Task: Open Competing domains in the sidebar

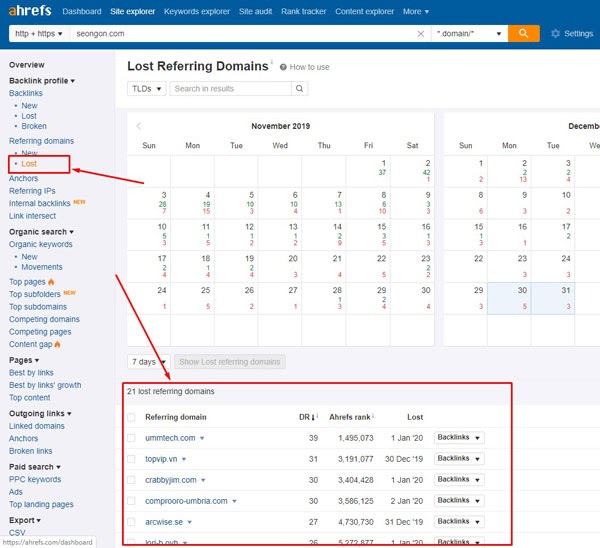Action: click(44, 319)
